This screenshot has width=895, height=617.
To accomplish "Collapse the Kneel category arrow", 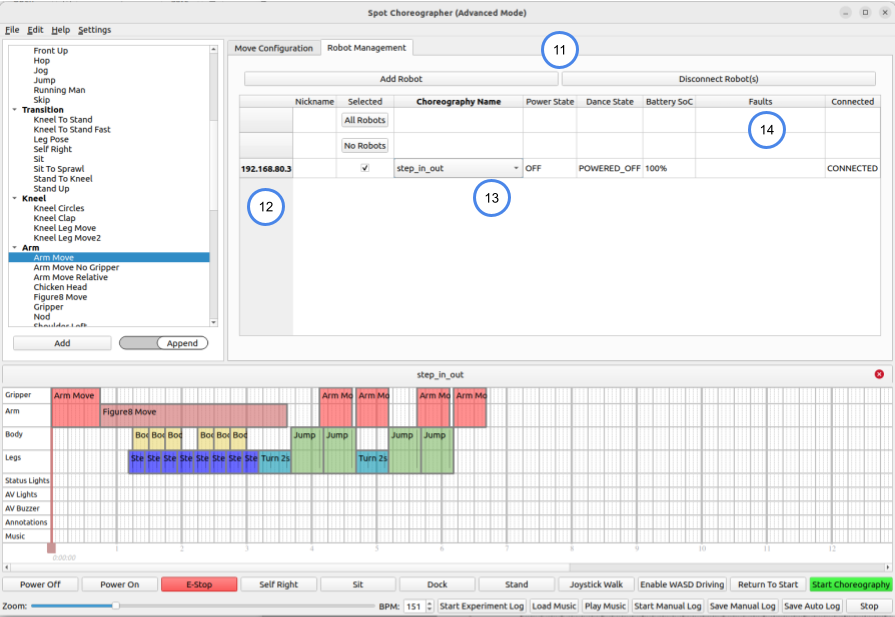I will [x=14, y=199].
